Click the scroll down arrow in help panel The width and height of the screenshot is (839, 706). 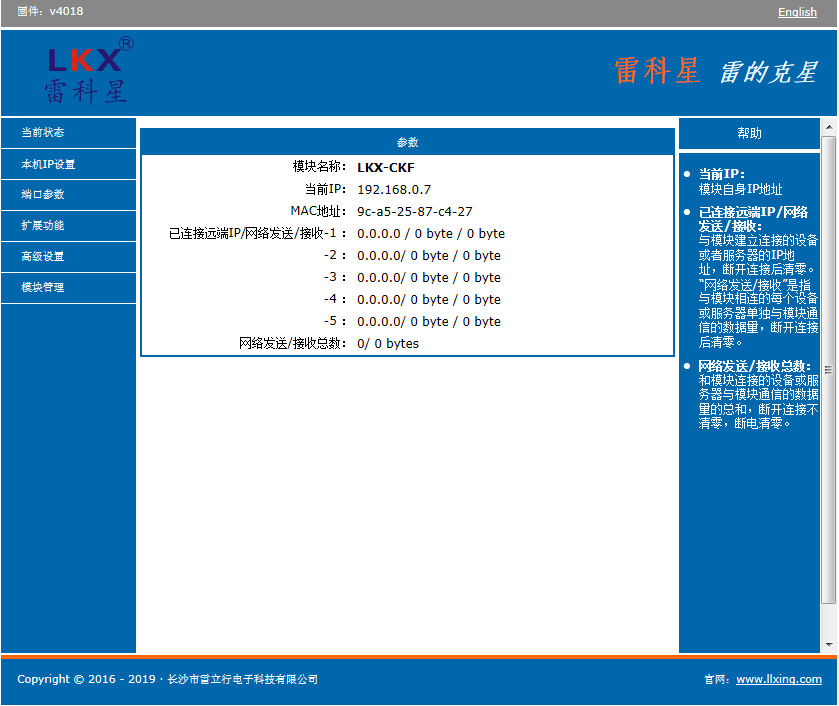pyautogui.click(x=829, y=645)
